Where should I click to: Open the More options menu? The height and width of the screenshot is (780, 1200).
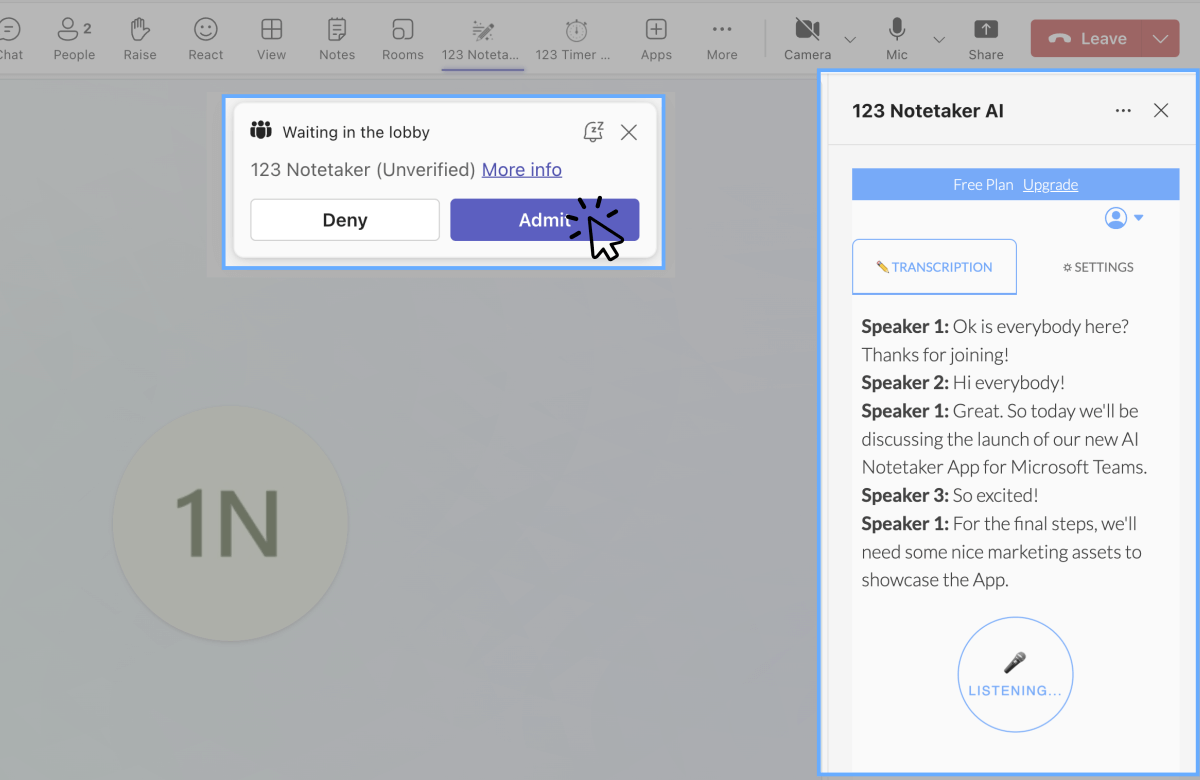pyautogui.click(x=722, y=39)
